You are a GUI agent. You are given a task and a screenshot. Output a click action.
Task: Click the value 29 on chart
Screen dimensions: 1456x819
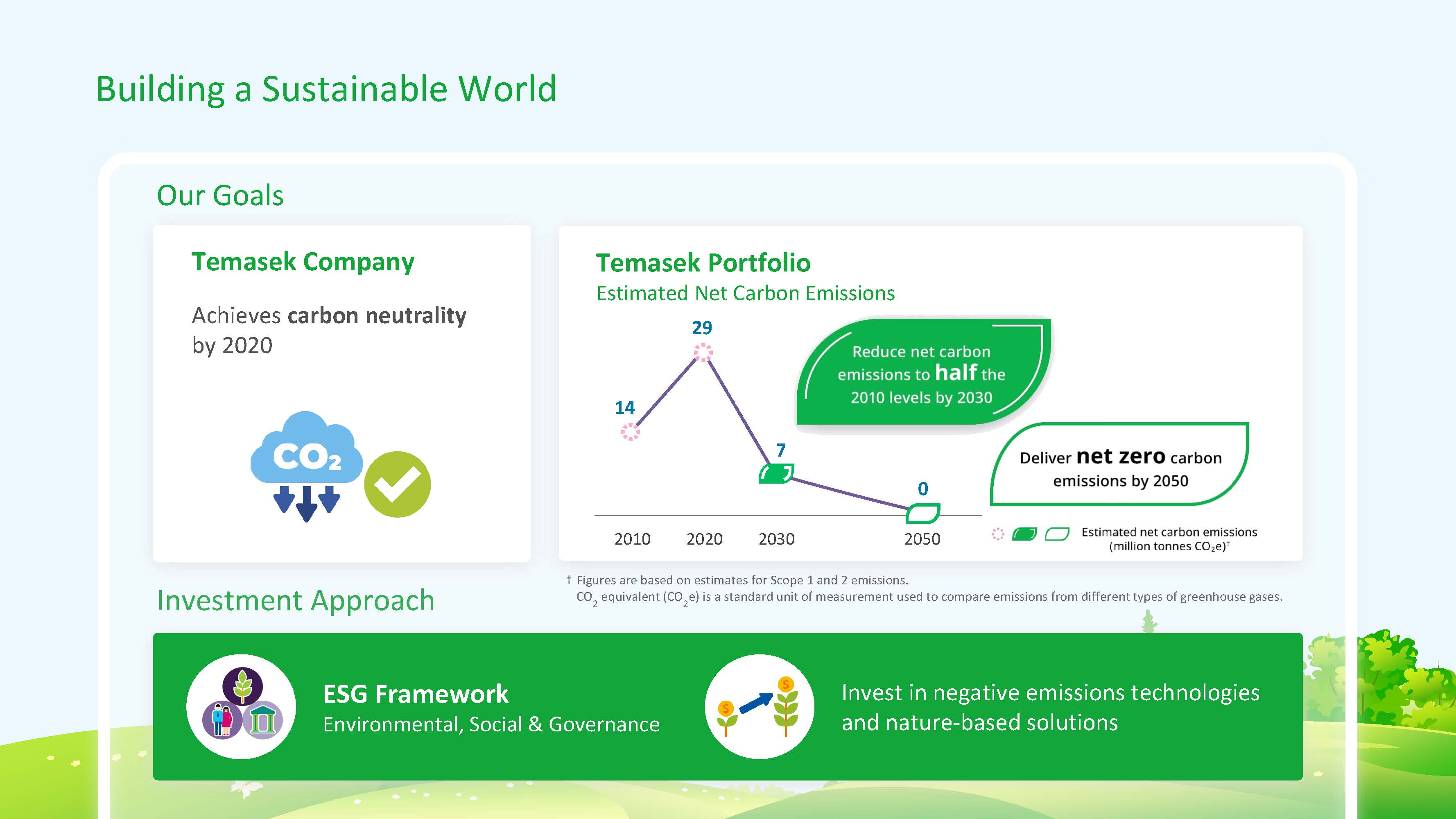pyautogui.click(x=702, y=328)
